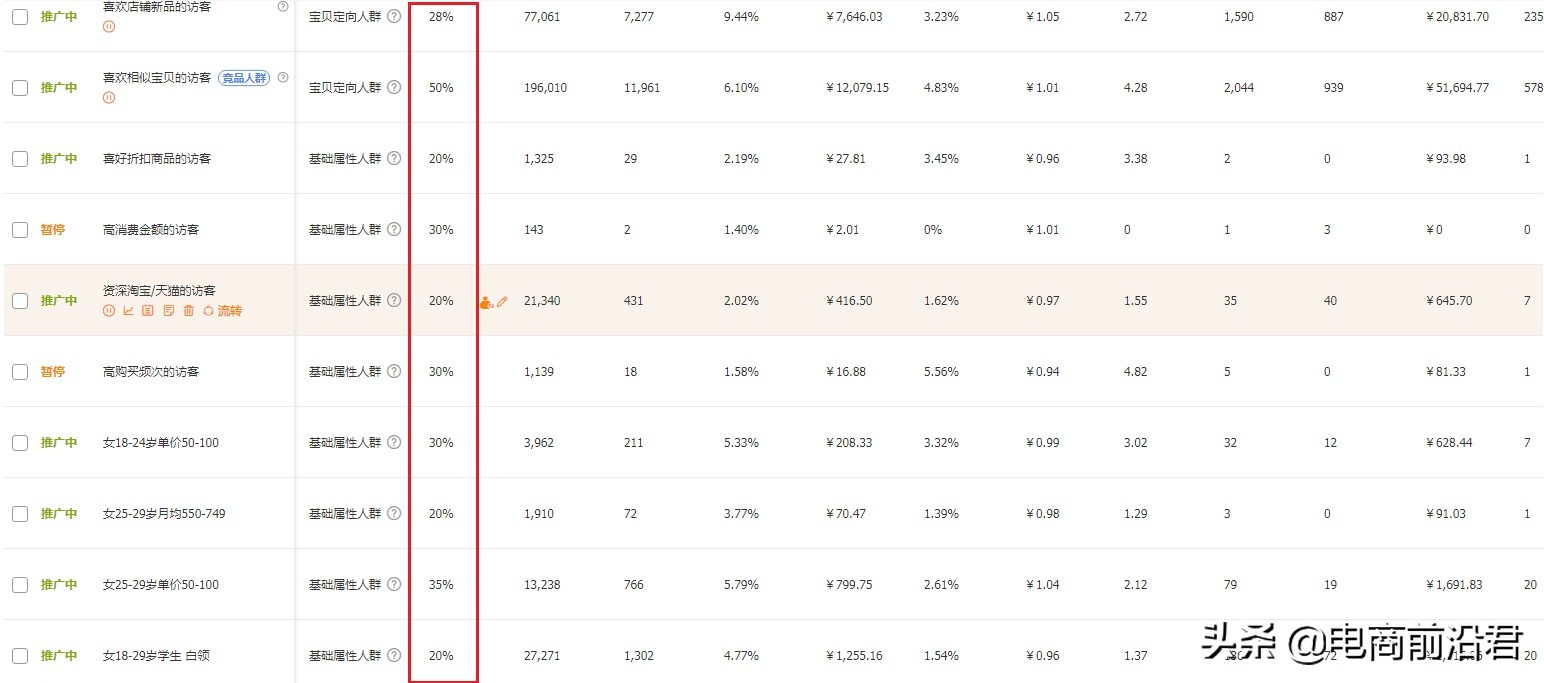The width and height of the screenshot is (1544, 683).
Task: Open the report icon for 资深淘宝/天猫的访客
Action: tap(147, 311)
